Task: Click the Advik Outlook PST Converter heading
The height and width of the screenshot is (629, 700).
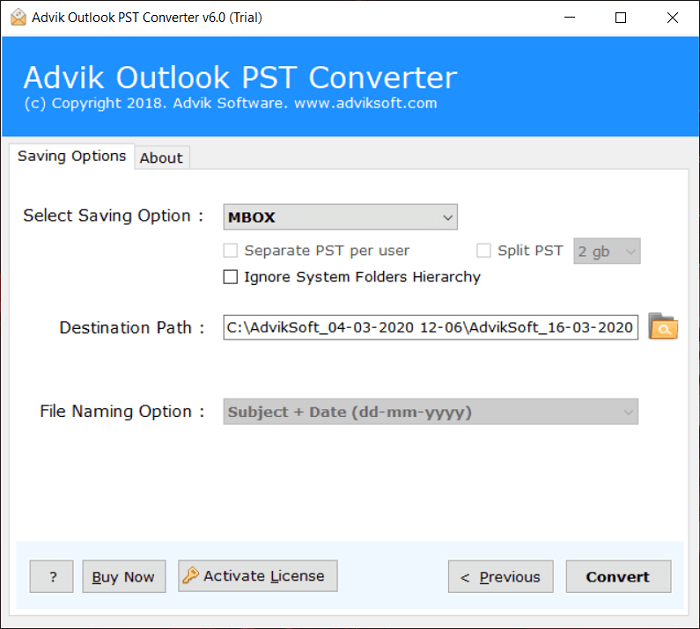Action: (240, 77)
